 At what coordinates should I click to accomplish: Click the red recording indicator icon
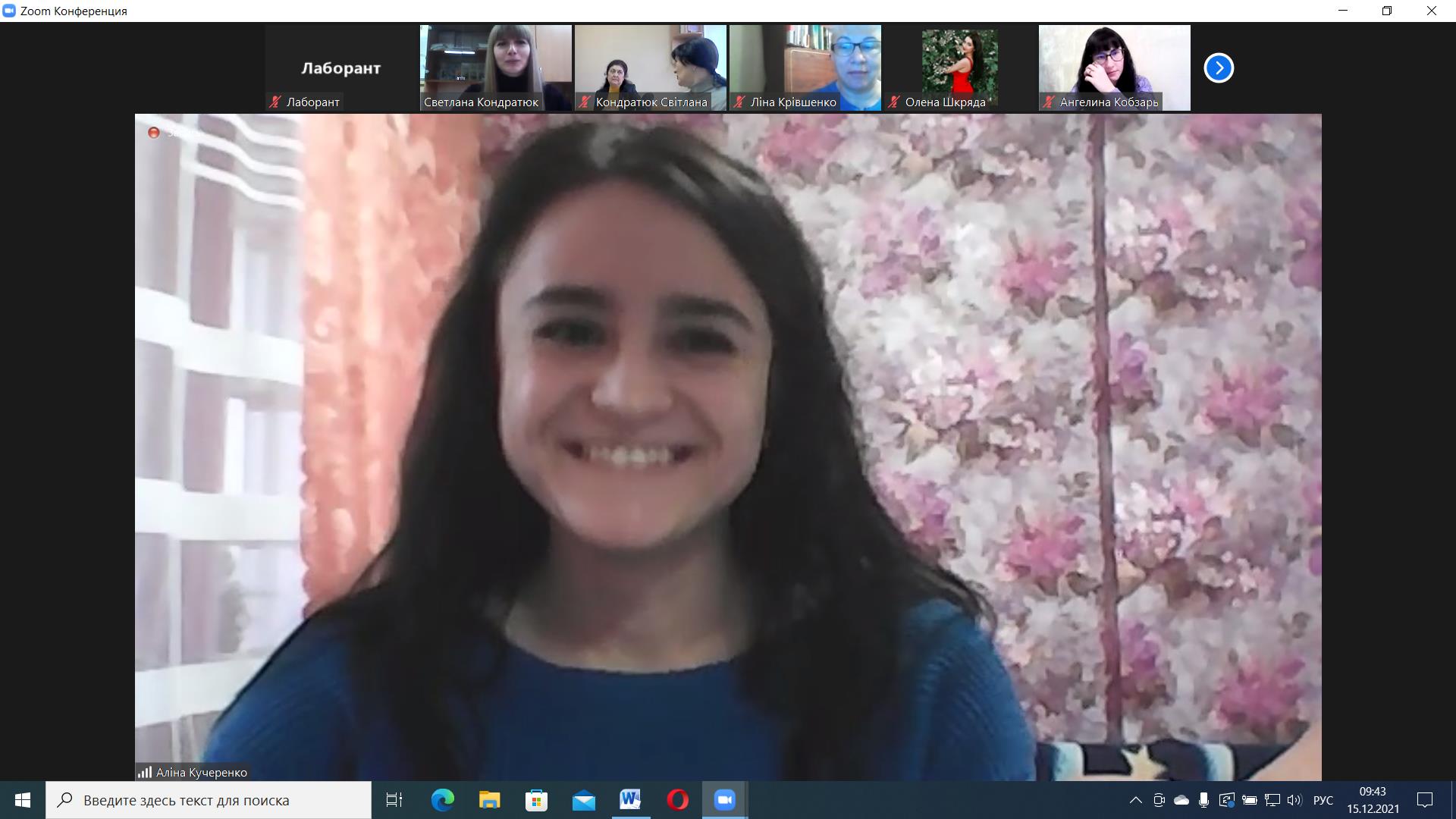(153, 133)
